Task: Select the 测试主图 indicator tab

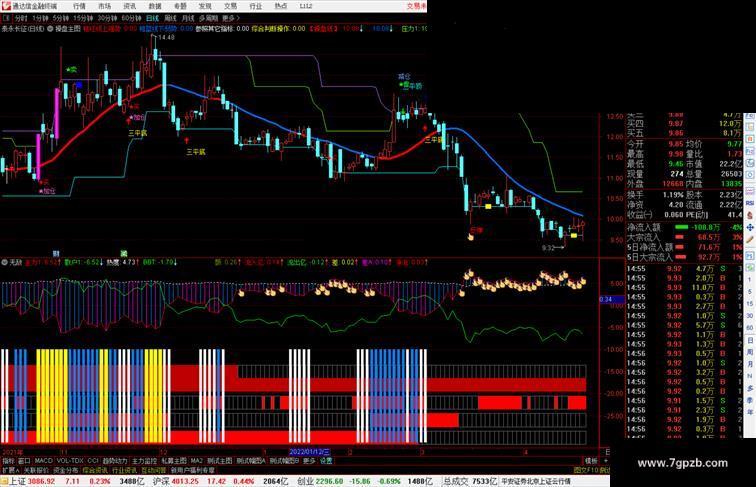Action: [x=219, y=461]
